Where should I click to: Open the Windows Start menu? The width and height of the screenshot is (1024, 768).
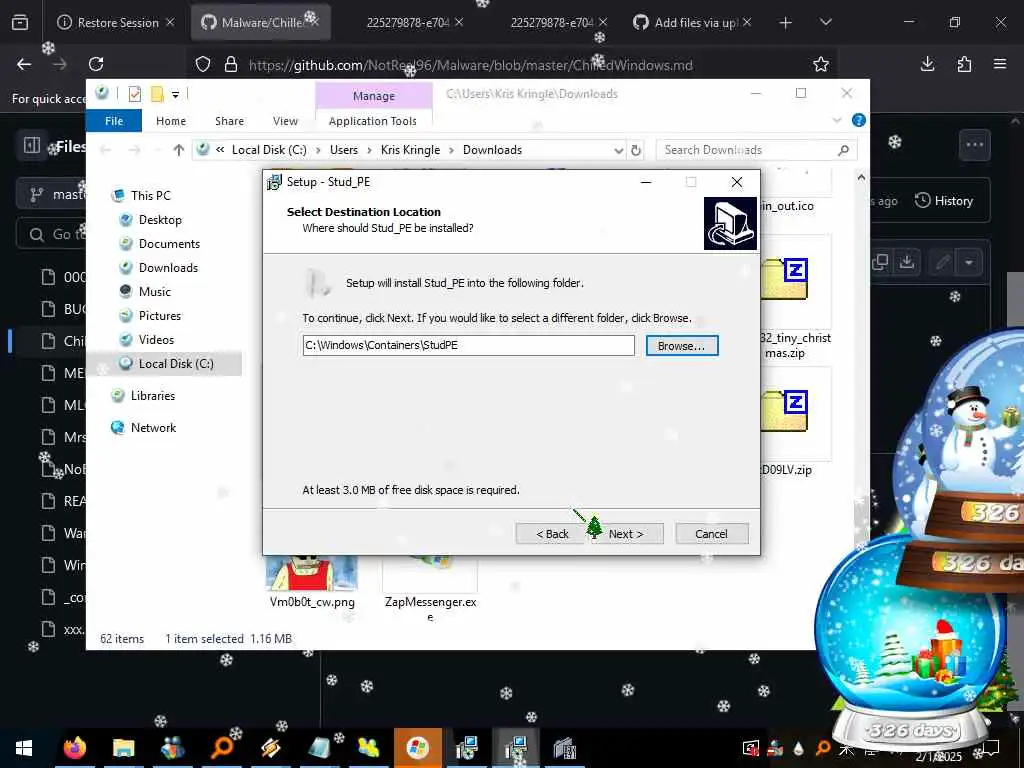point(24,748)
